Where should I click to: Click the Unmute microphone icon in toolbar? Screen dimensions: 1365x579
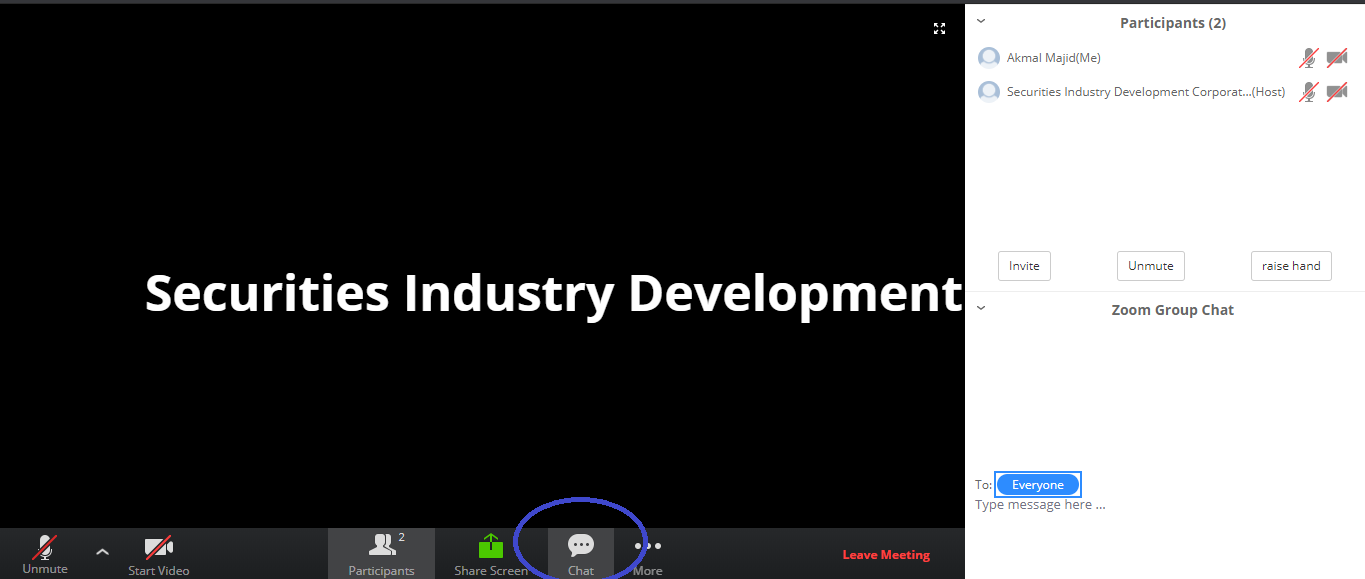[45, 547]
